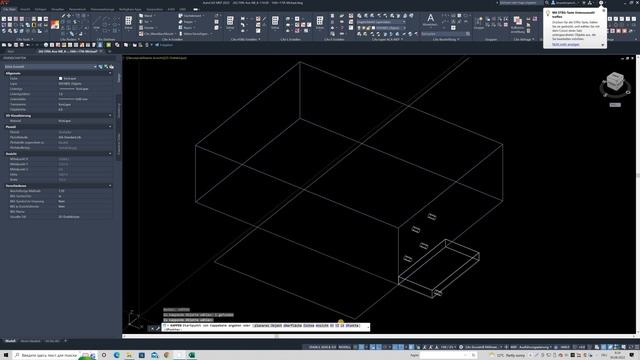This screenshot has width=640, height=360.
Task: Open File Explorer from the taskbar
Action: (x=129, y=355)
